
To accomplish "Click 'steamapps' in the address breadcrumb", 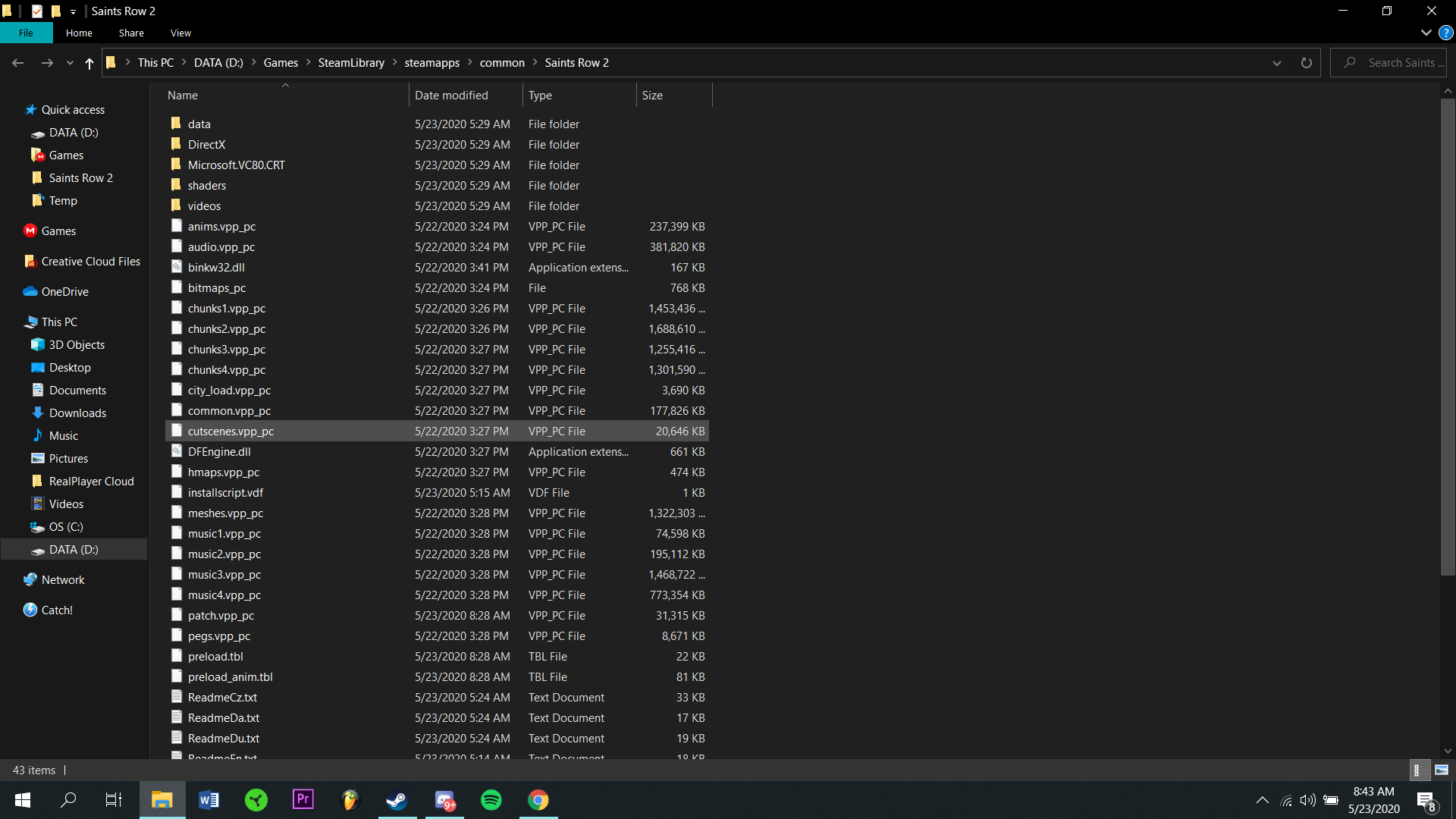I will coord(431,63).
